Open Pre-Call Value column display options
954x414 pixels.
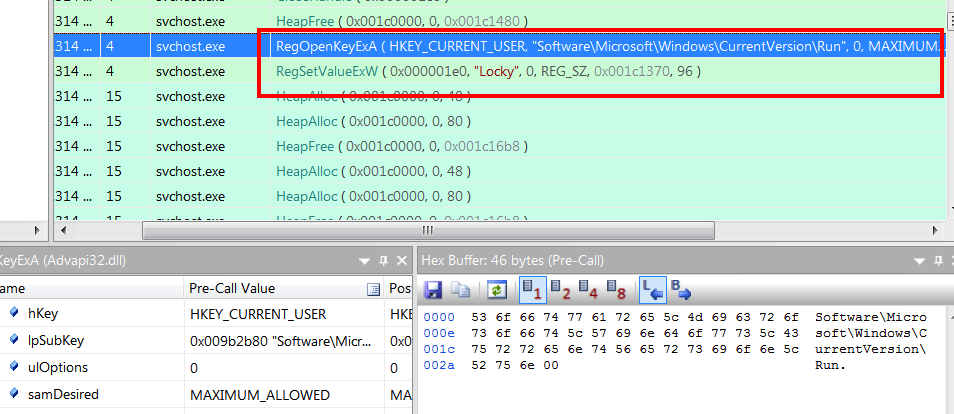tap(373, 289)
